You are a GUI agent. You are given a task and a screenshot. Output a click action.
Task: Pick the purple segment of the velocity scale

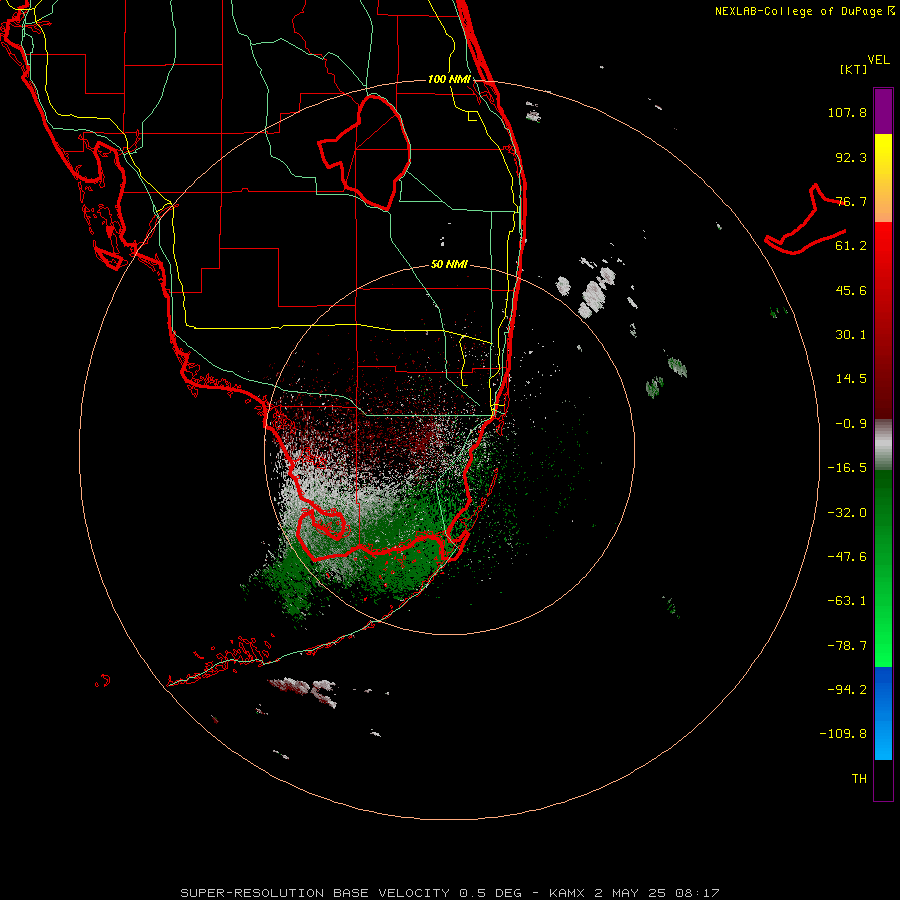tap(883, 111)
